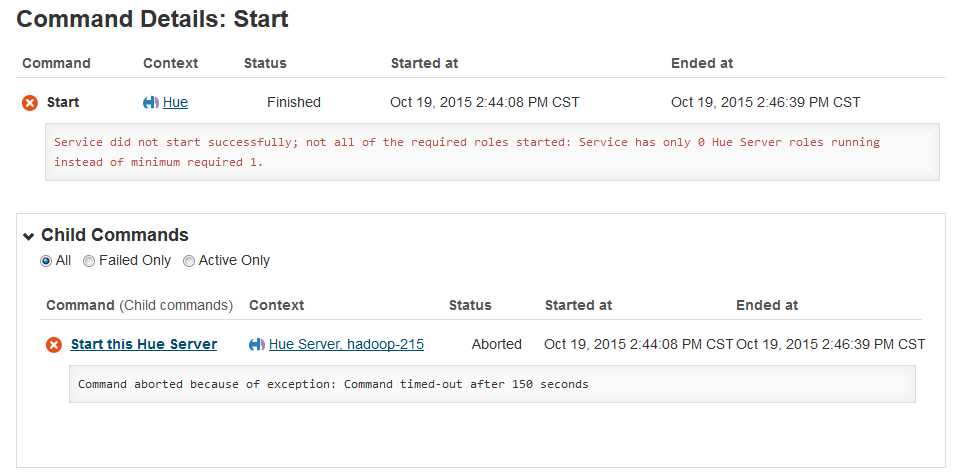Click the Aborted status of the child command
This screenshot has width=958, height=476.
(497, 344)
